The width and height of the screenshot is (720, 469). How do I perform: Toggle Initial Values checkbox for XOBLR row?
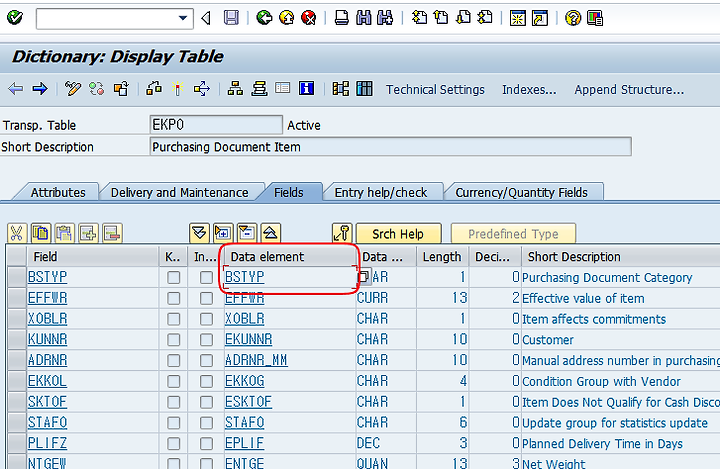[206, 319]
